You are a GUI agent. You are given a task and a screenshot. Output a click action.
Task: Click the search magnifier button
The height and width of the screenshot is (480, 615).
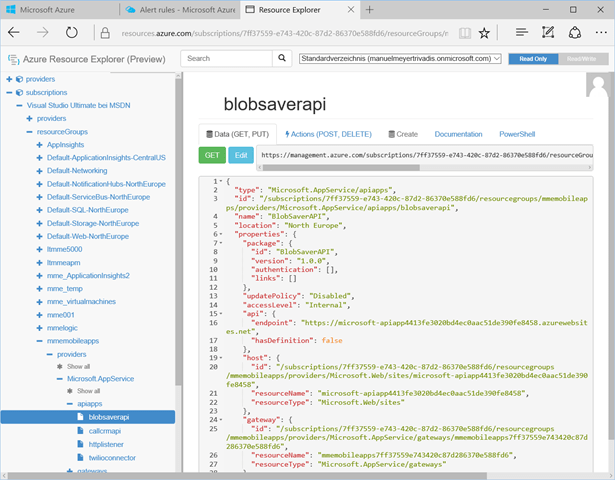pyautogui.click(x=282, y=58)
